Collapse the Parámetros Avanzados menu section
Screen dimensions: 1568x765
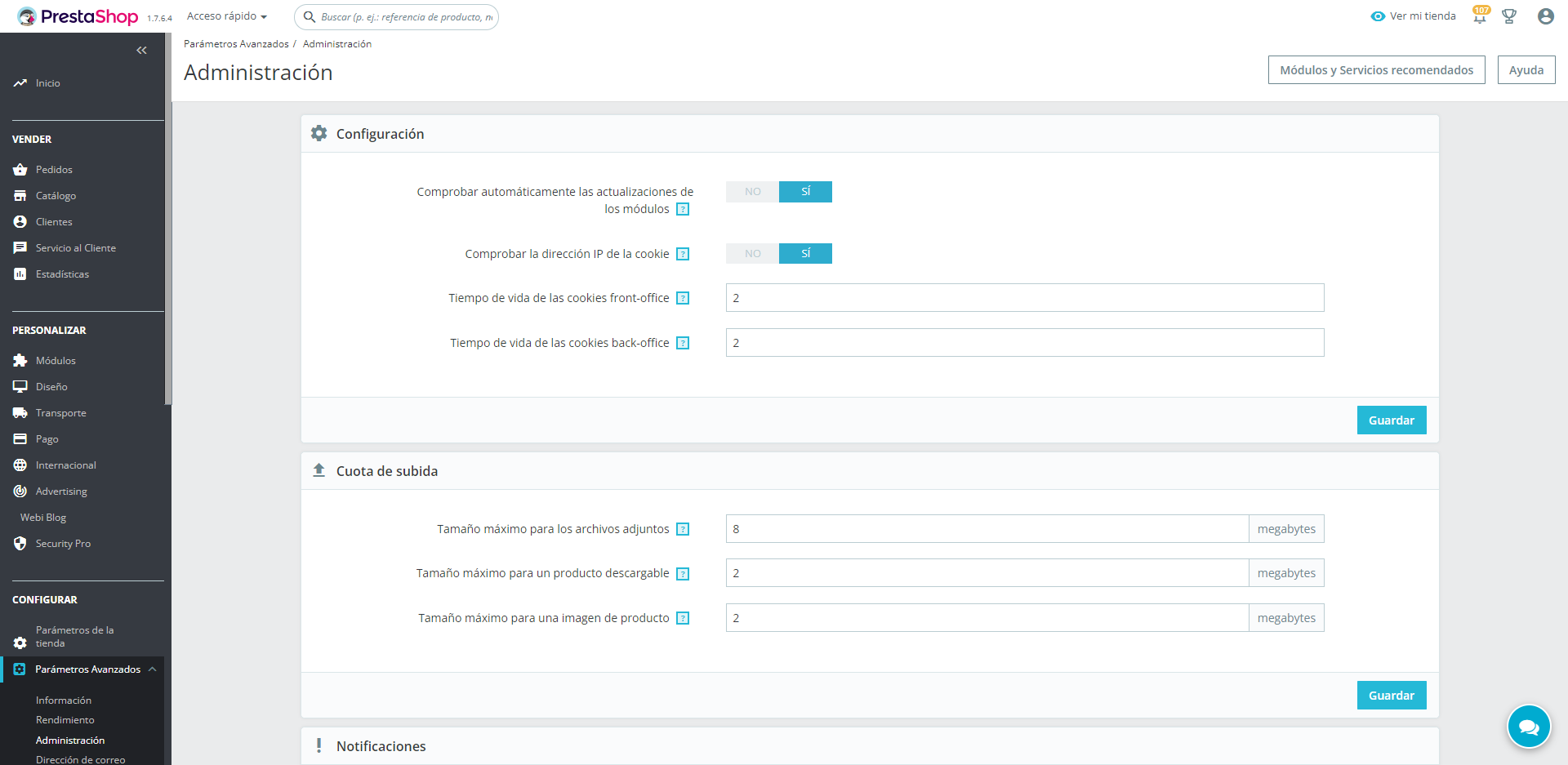click(x=153, y=669)
